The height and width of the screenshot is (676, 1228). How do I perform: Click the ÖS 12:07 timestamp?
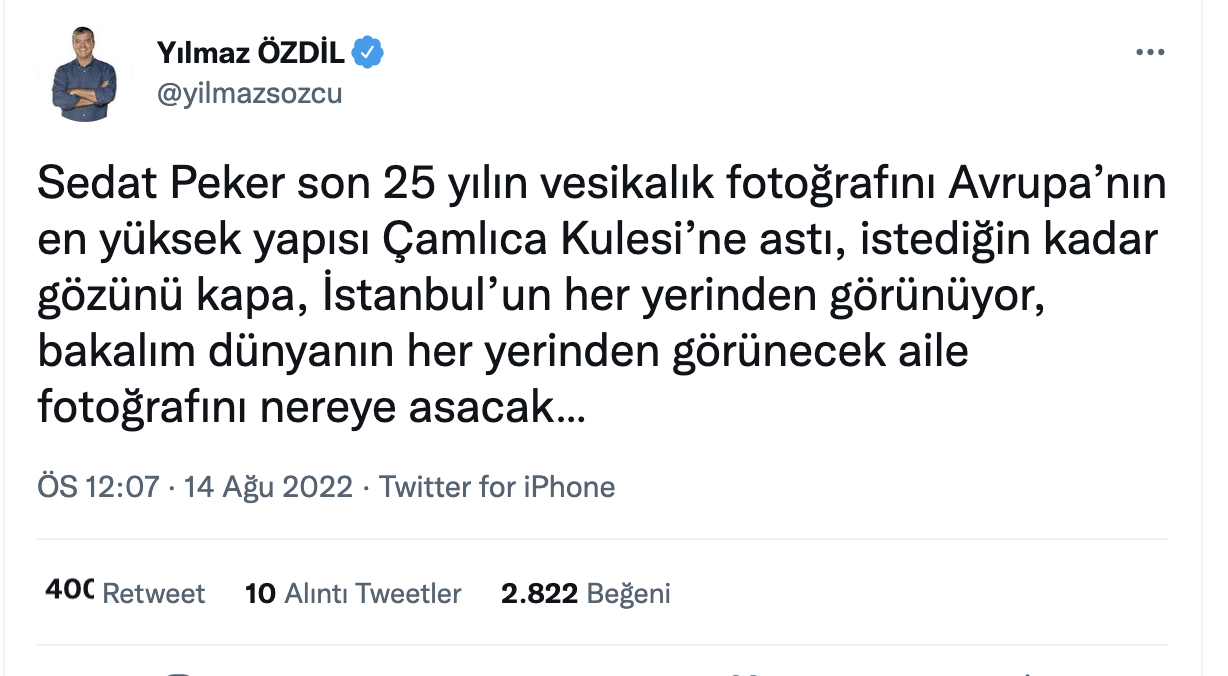[x=98, y=487]
